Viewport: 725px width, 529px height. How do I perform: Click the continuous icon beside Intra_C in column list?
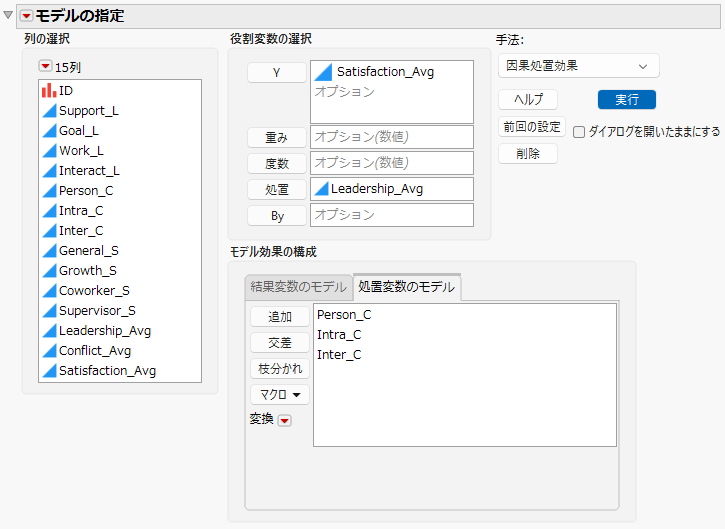(49, 211)
